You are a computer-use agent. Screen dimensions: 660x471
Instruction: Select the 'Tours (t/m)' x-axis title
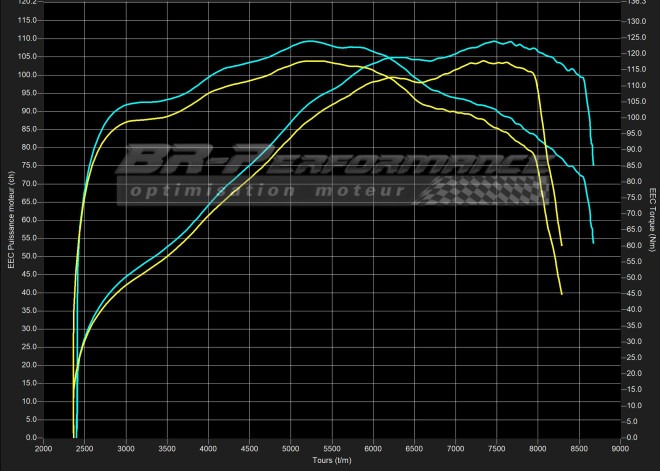[331, 461]
